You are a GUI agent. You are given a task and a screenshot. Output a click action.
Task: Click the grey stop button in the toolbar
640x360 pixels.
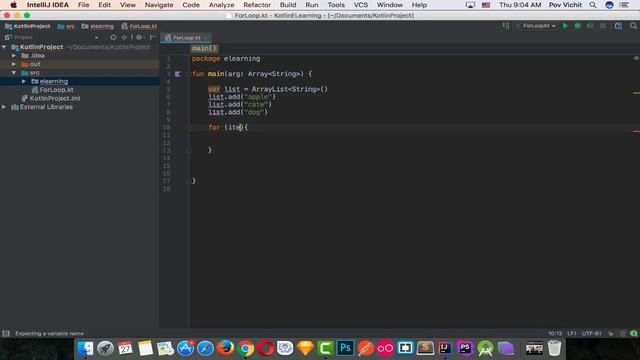pos(603,26)
